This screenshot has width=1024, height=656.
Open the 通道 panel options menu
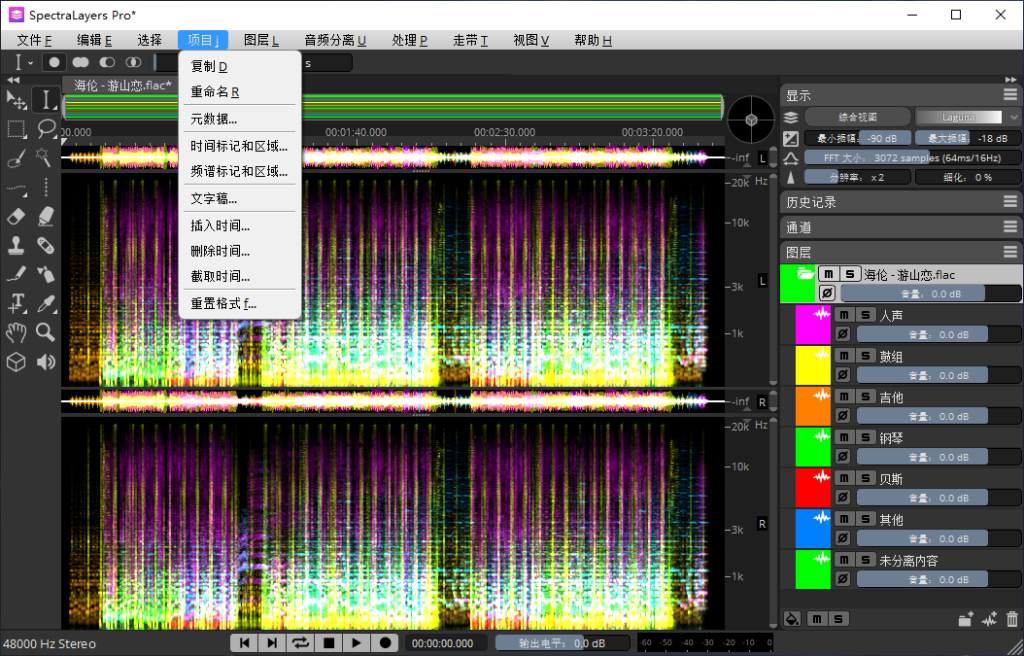click(x=1011, y=227)
